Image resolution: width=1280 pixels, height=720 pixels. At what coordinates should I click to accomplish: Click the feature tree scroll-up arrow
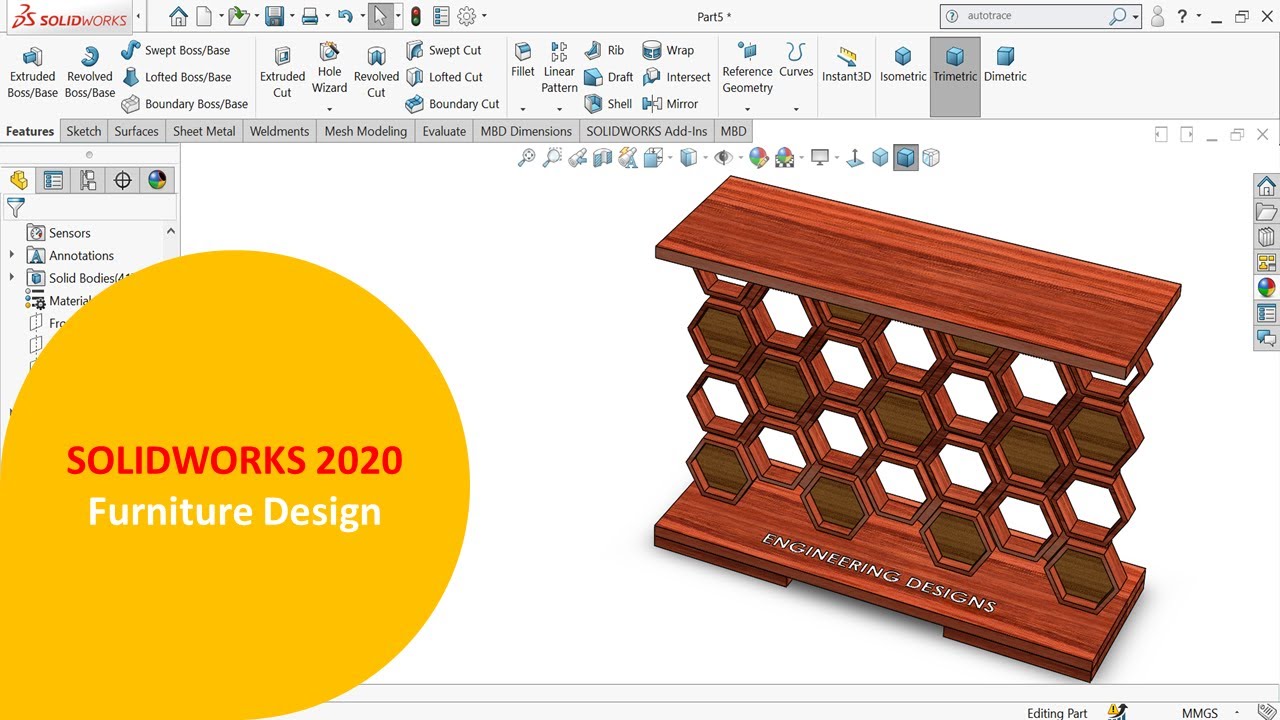[x=170, y=232]
